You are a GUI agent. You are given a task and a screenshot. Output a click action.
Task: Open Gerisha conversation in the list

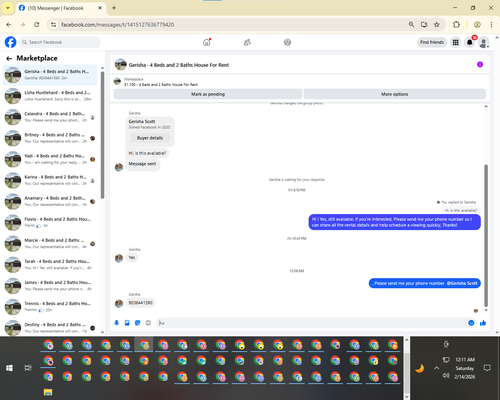(50, 75)
